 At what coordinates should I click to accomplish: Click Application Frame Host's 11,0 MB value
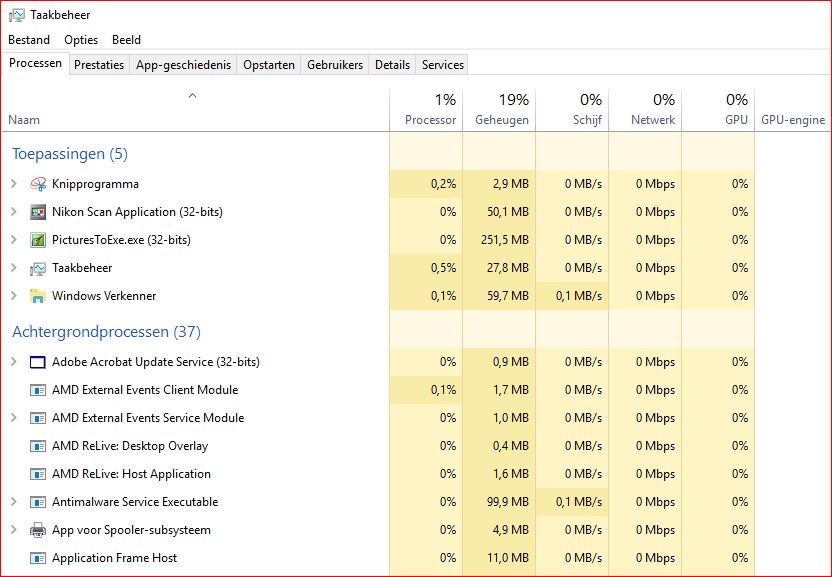tap(508, 558)
